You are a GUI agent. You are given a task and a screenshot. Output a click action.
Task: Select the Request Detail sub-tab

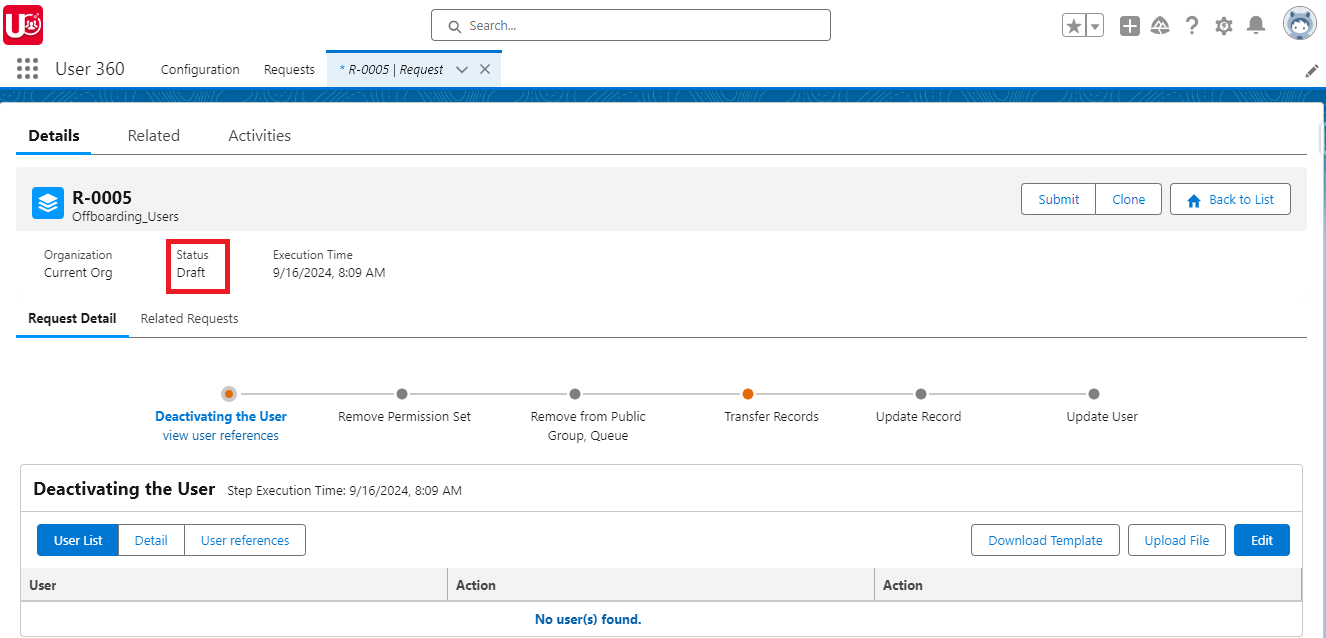[72, 319]
